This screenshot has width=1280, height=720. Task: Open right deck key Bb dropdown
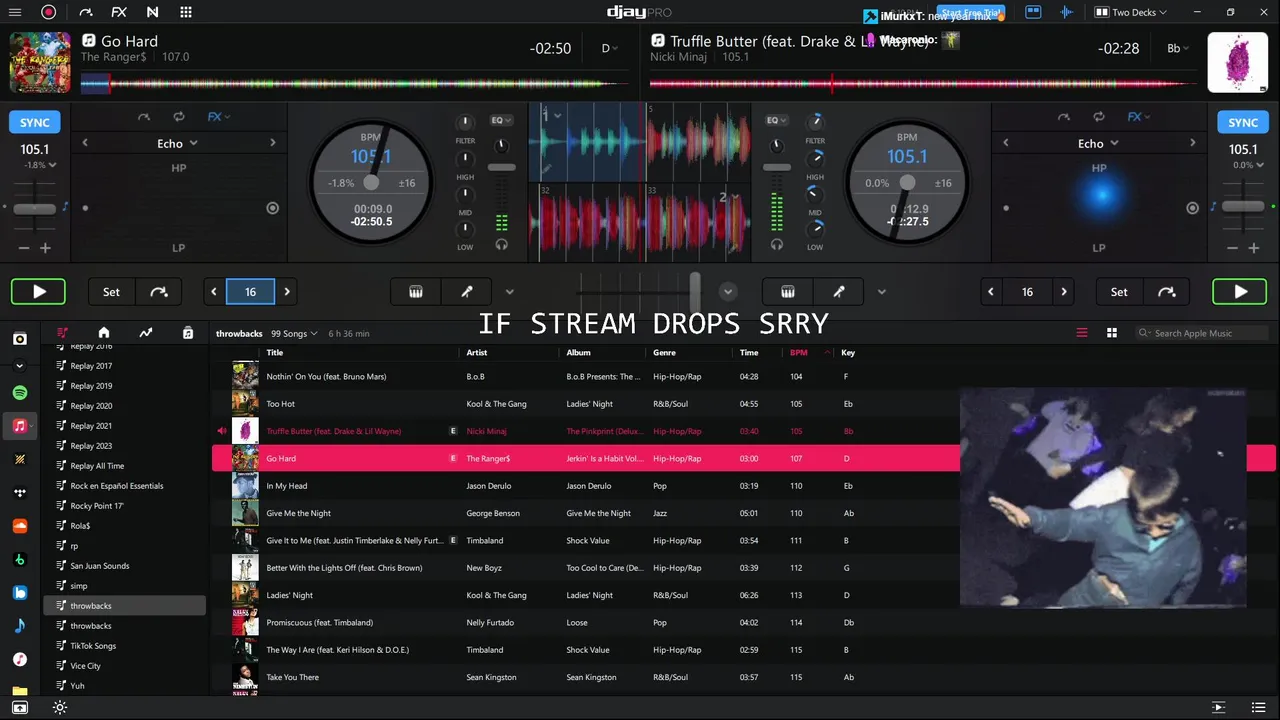[x=1180, y=48]
